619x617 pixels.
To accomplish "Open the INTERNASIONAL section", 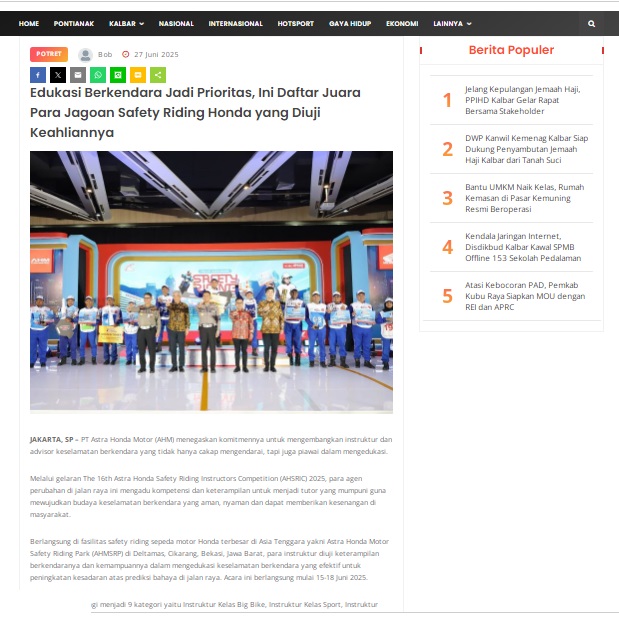I will (236, 24).
